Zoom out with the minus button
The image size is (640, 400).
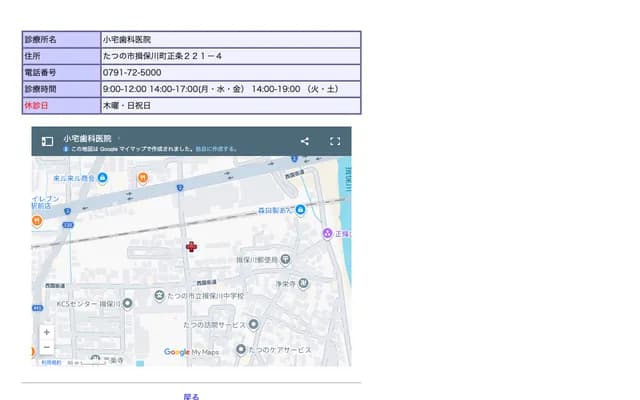click(x=46, y=347)
